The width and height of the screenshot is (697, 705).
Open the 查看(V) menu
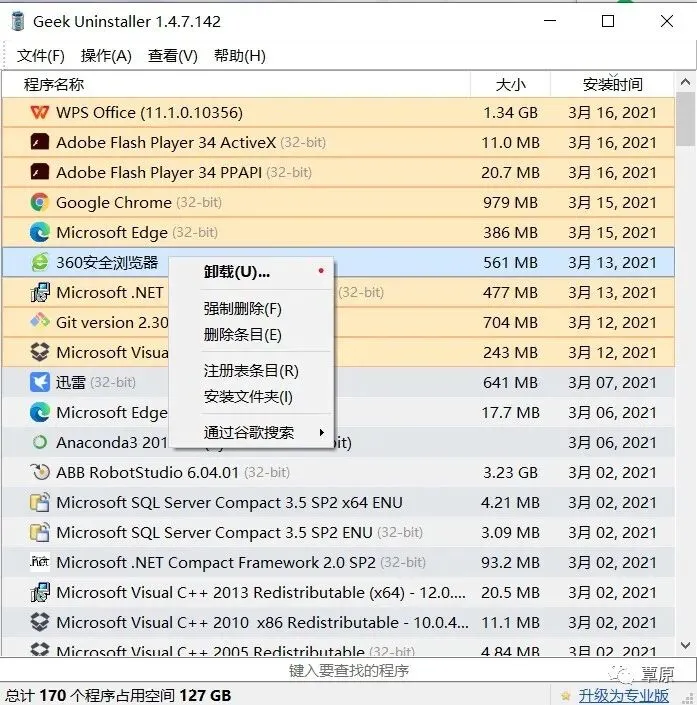(x=173, y=56)
